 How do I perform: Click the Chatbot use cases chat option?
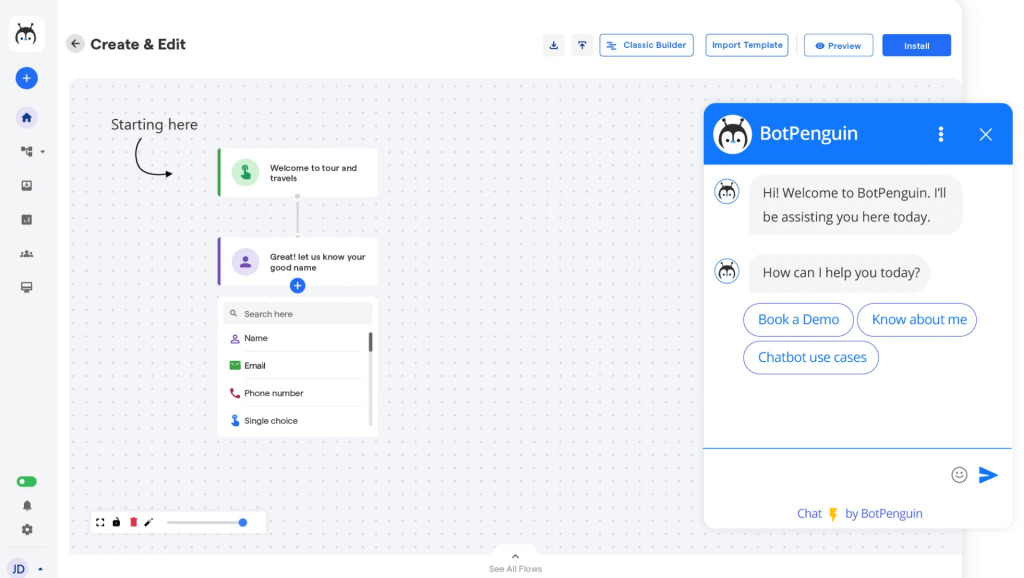[811, 357]
